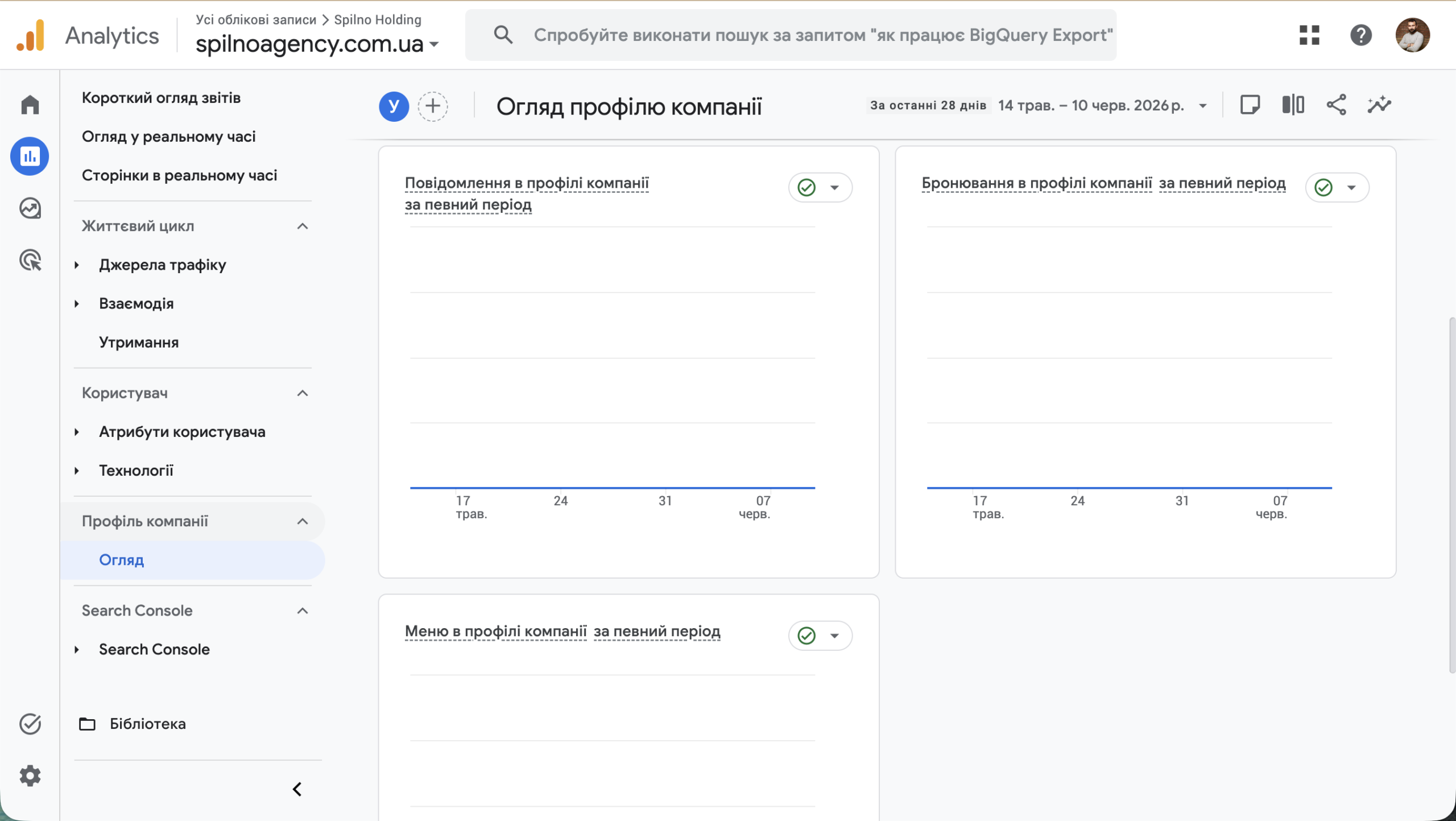
Task: Open Google apps grid icon
Action: click(x=1309, y=35)
